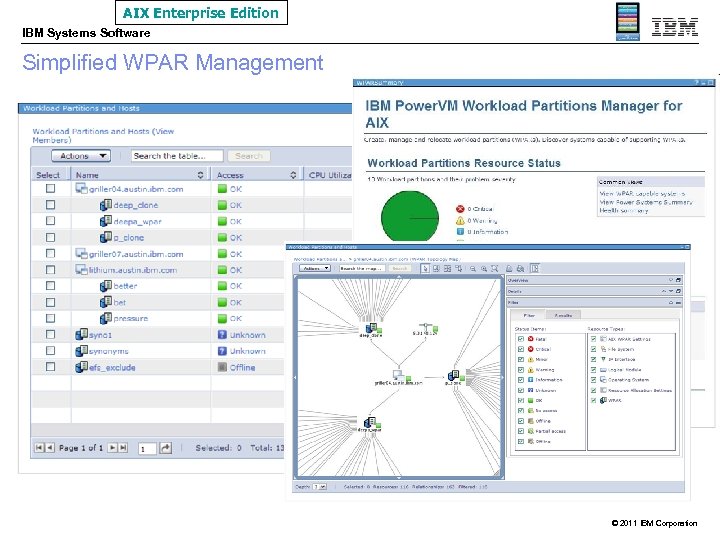Check the box for deepa_wpar row
Image resolution: width=720 pixels, height=540 pixels.
(51, 221)
